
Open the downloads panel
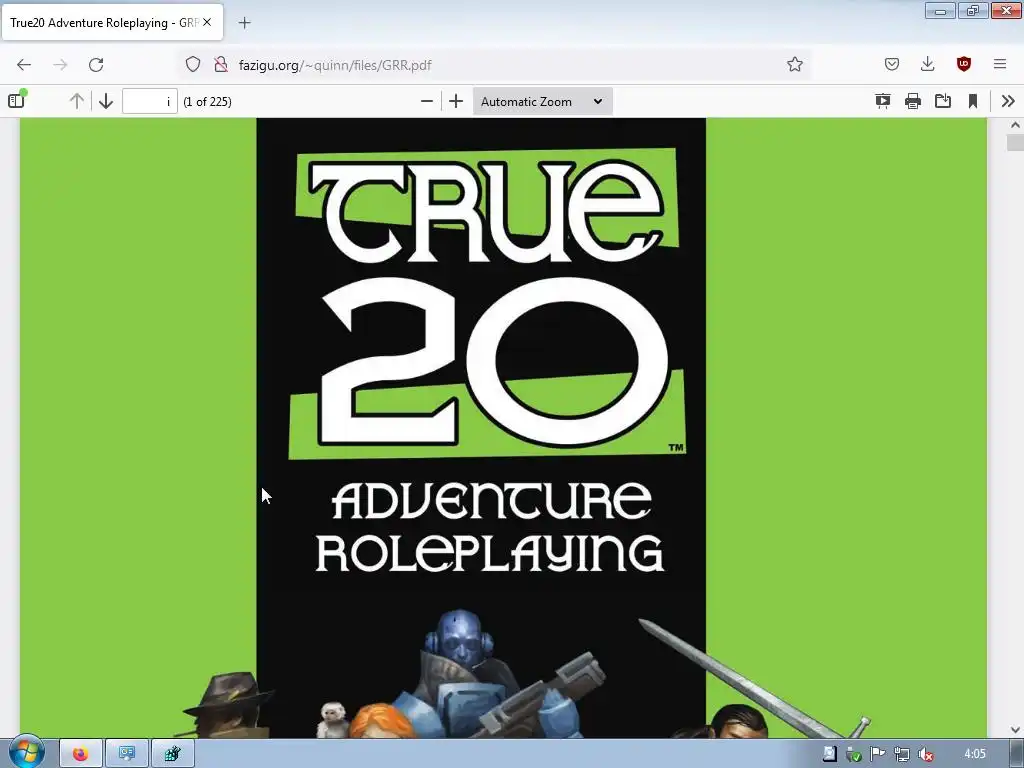(927, 64)
